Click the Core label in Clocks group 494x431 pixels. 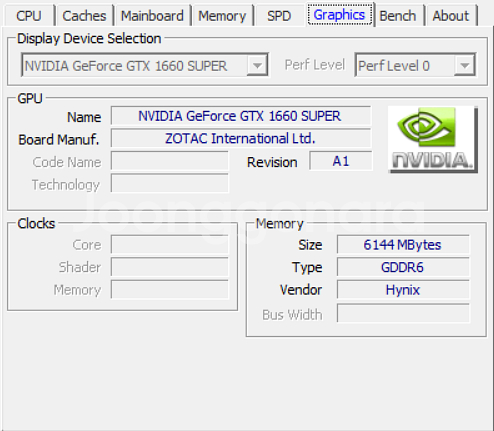[x=87, y=245]
